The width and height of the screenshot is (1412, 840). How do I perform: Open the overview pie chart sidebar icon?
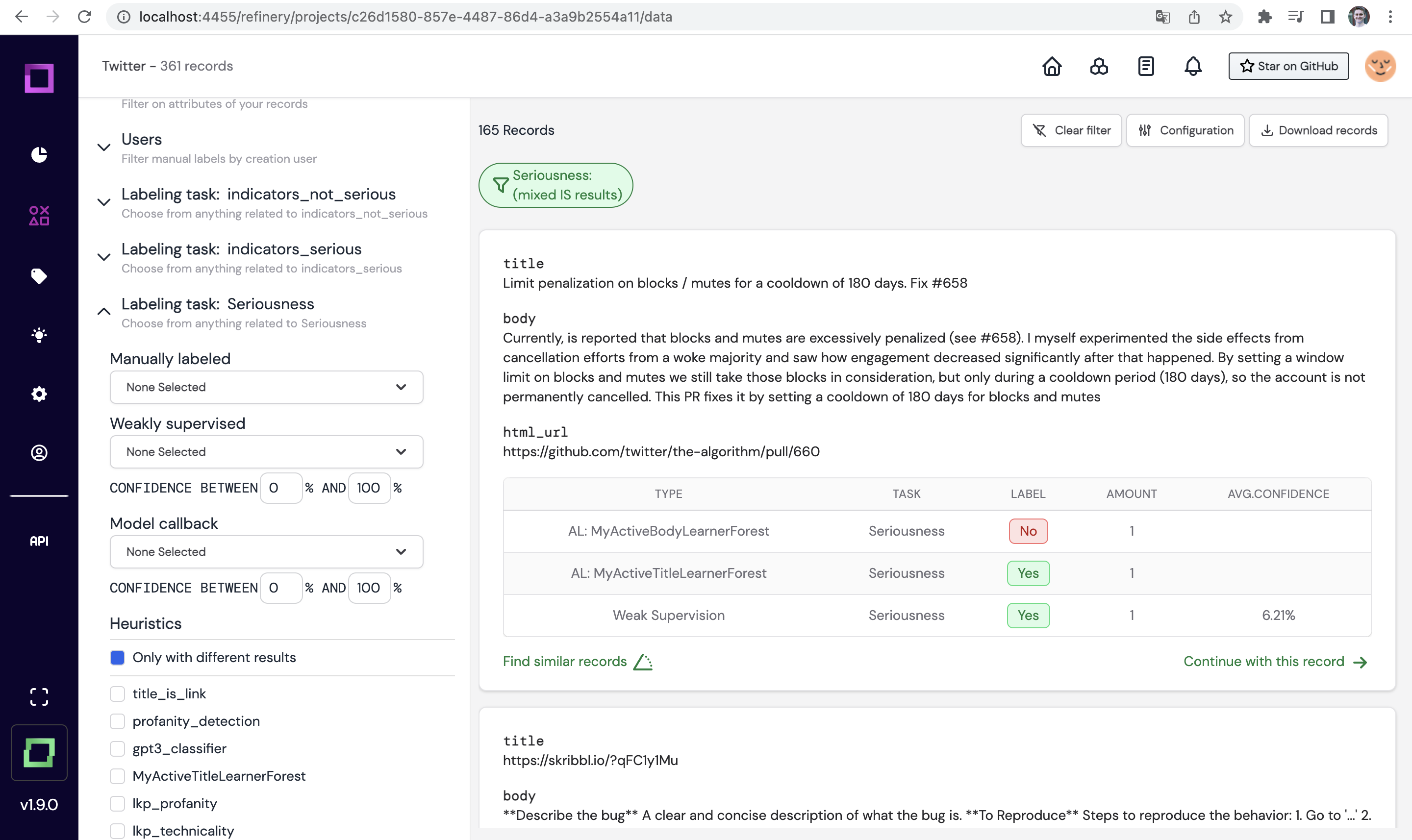(x=39, y=154)
